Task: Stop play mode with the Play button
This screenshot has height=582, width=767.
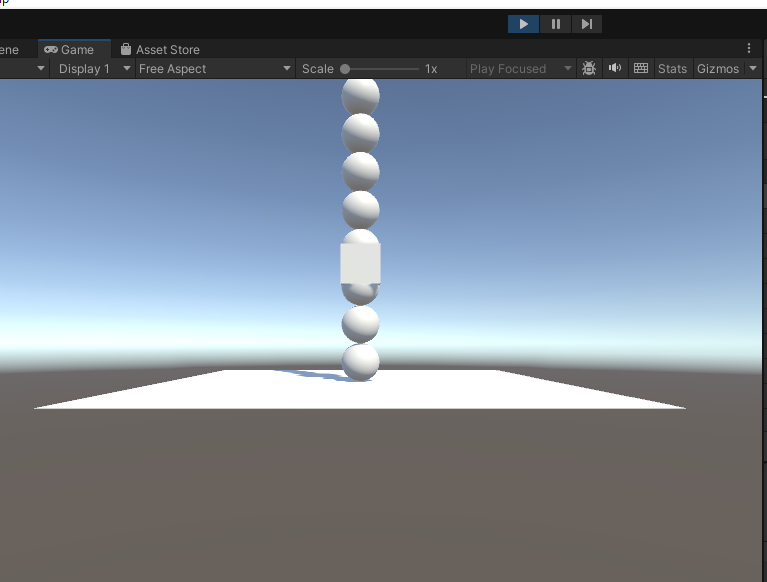Action: [523, 24]
